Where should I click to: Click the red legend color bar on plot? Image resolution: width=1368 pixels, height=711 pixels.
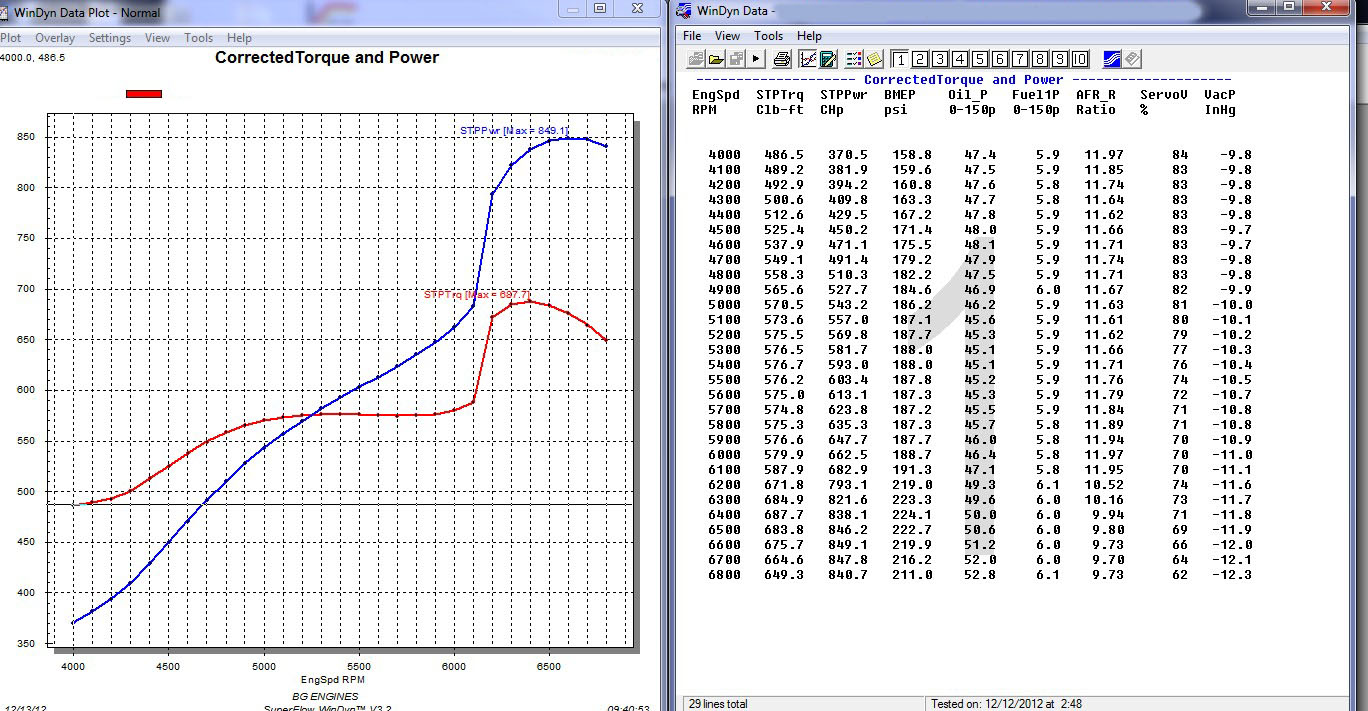coord(144,94)
